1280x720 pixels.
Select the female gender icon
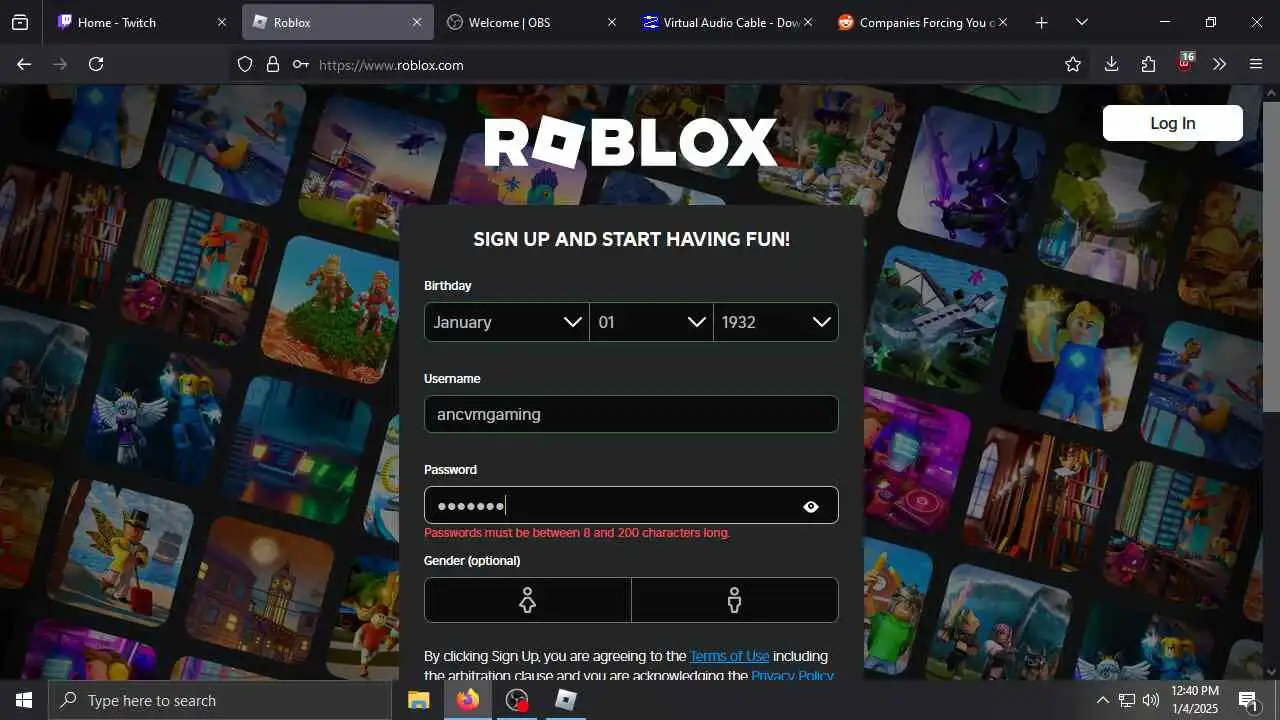pyautogui.click(x=528, y=600)
